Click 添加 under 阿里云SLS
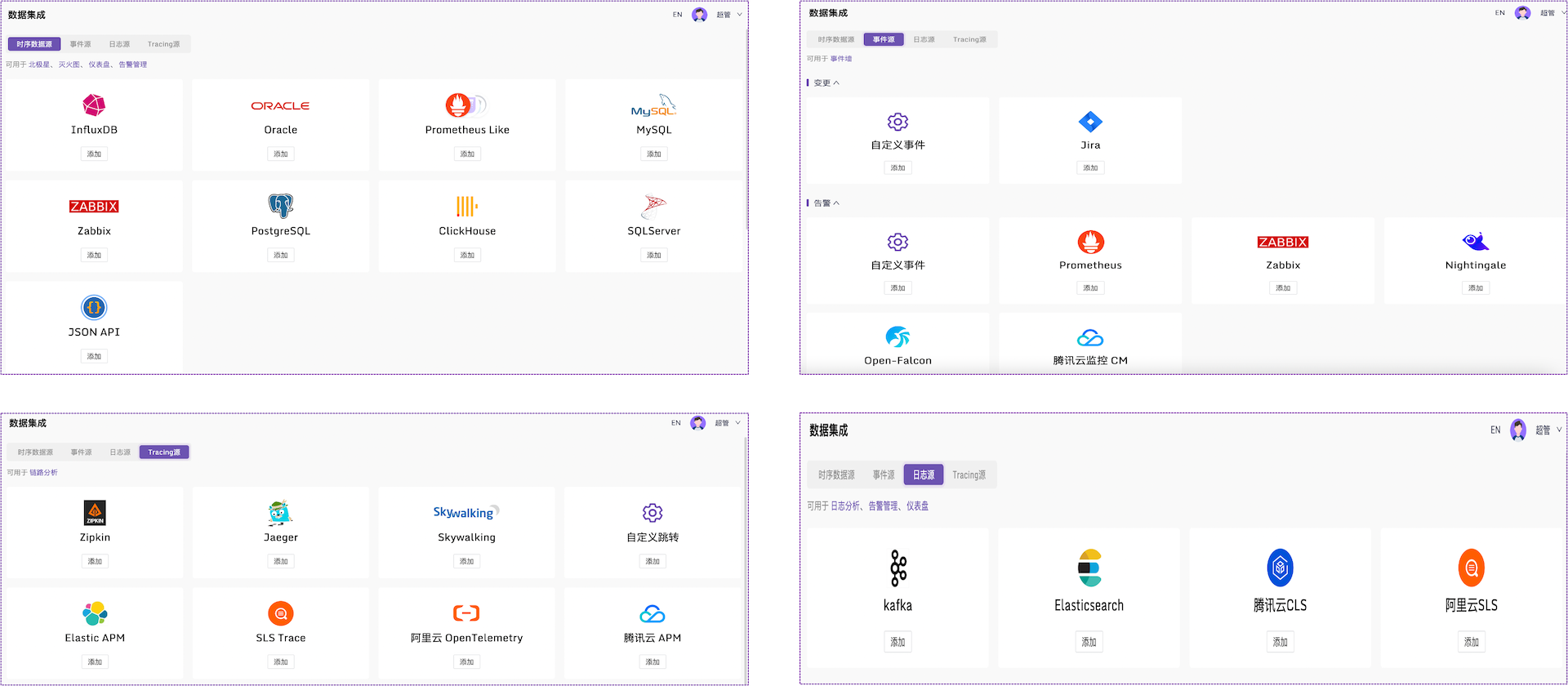 tap(1471, 642)
